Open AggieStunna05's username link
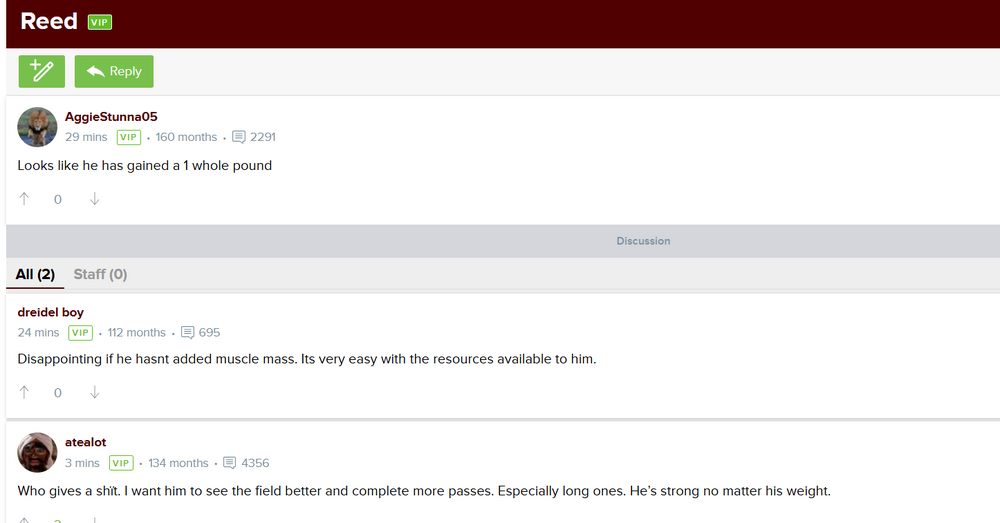Image resolution: width=1000 pixels, height=523 pixels. click(x=111, y=117)
